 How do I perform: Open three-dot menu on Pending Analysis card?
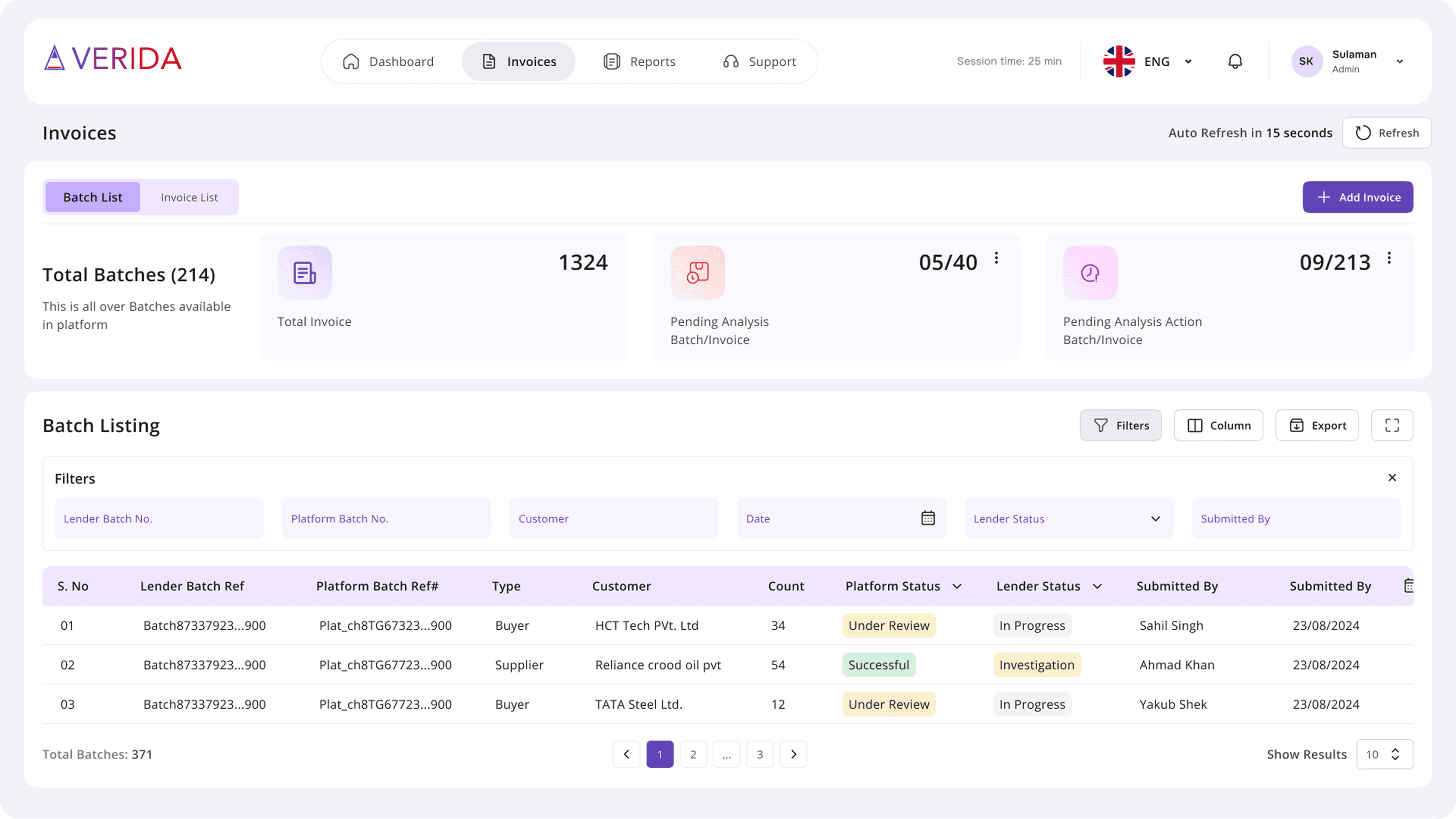point(996,258)
